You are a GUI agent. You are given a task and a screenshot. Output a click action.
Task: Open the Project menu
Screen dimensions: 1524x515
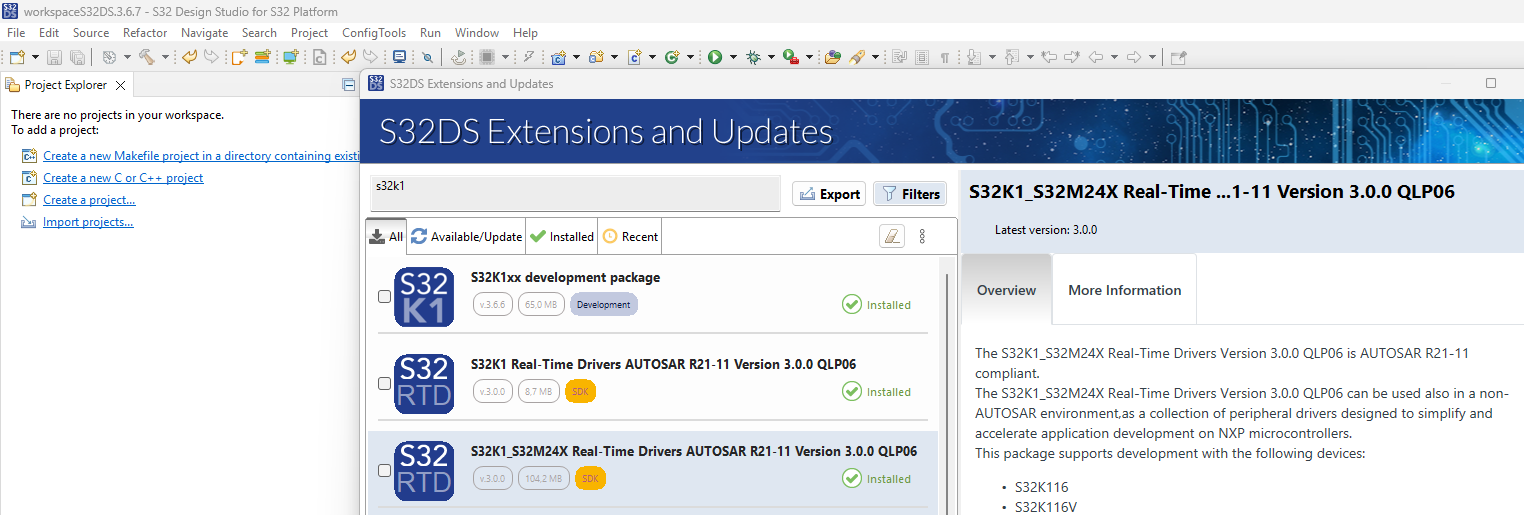309,33
